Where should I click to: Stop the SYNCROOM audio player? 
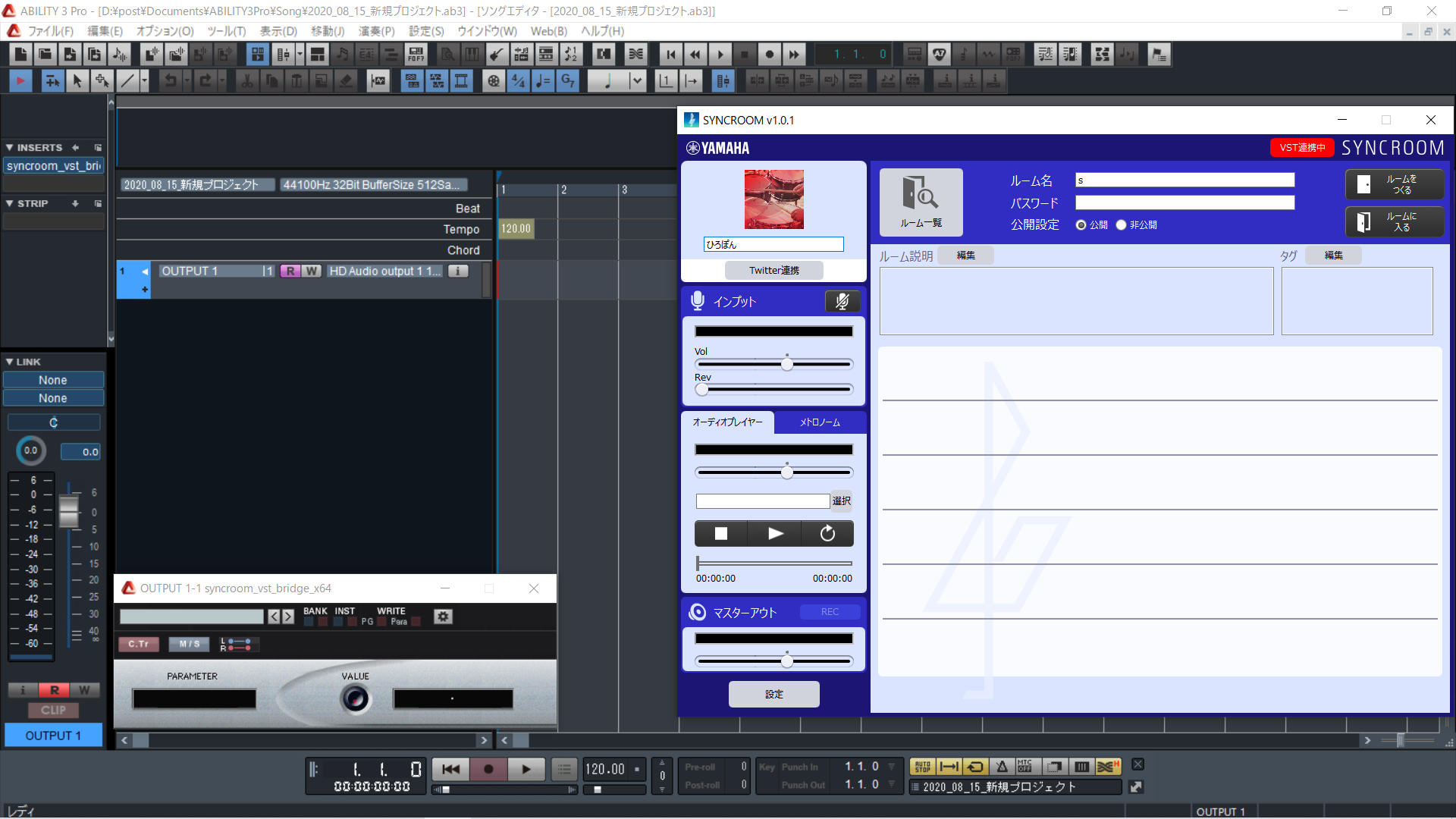coord(721,534)
